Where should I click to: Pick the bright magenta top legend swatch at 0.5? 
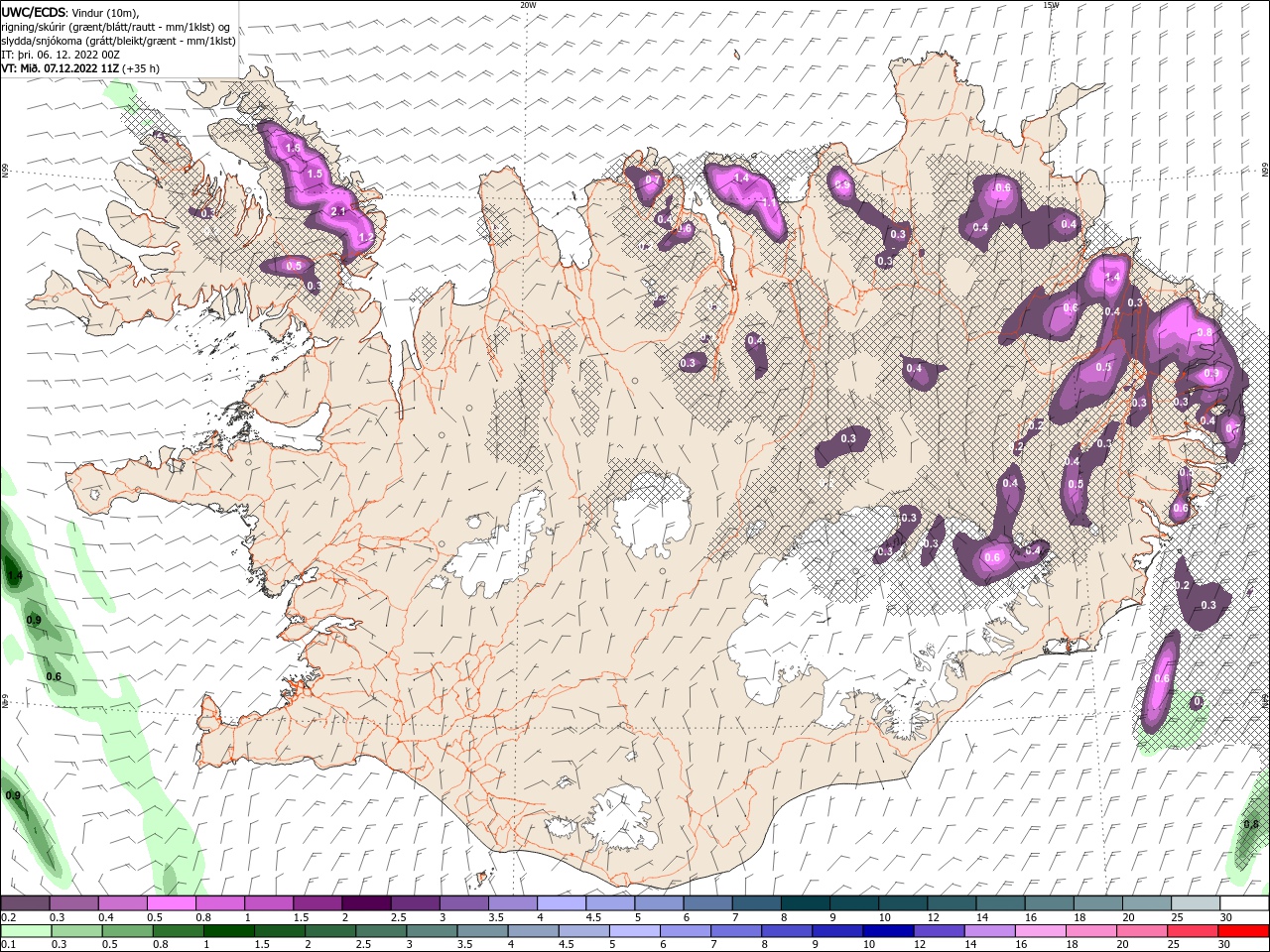pyautogui.click(x=171, y=903)
